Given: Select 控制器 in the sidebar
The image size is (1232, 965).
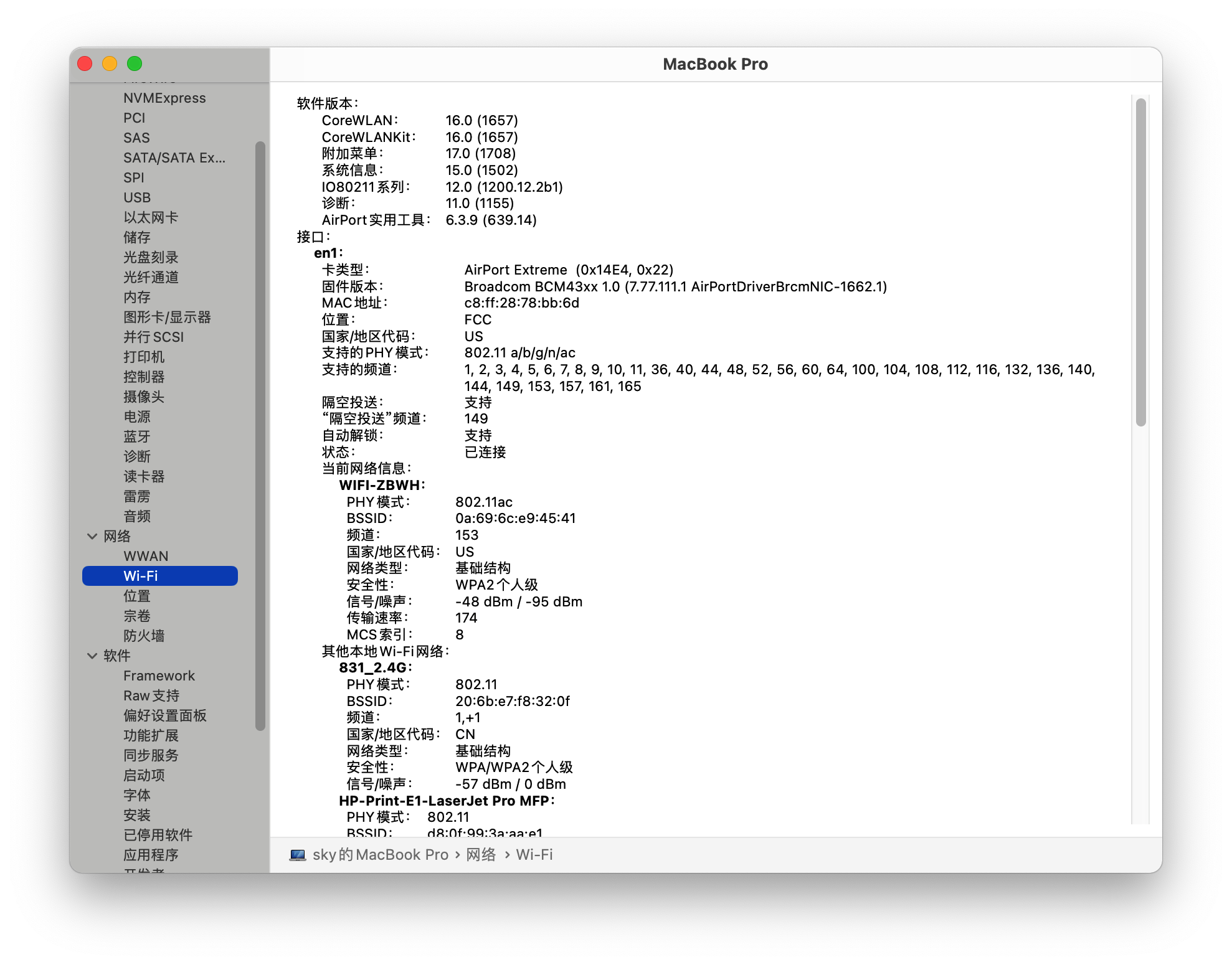Looking at the screenshot, I should (x=144, y=377).
